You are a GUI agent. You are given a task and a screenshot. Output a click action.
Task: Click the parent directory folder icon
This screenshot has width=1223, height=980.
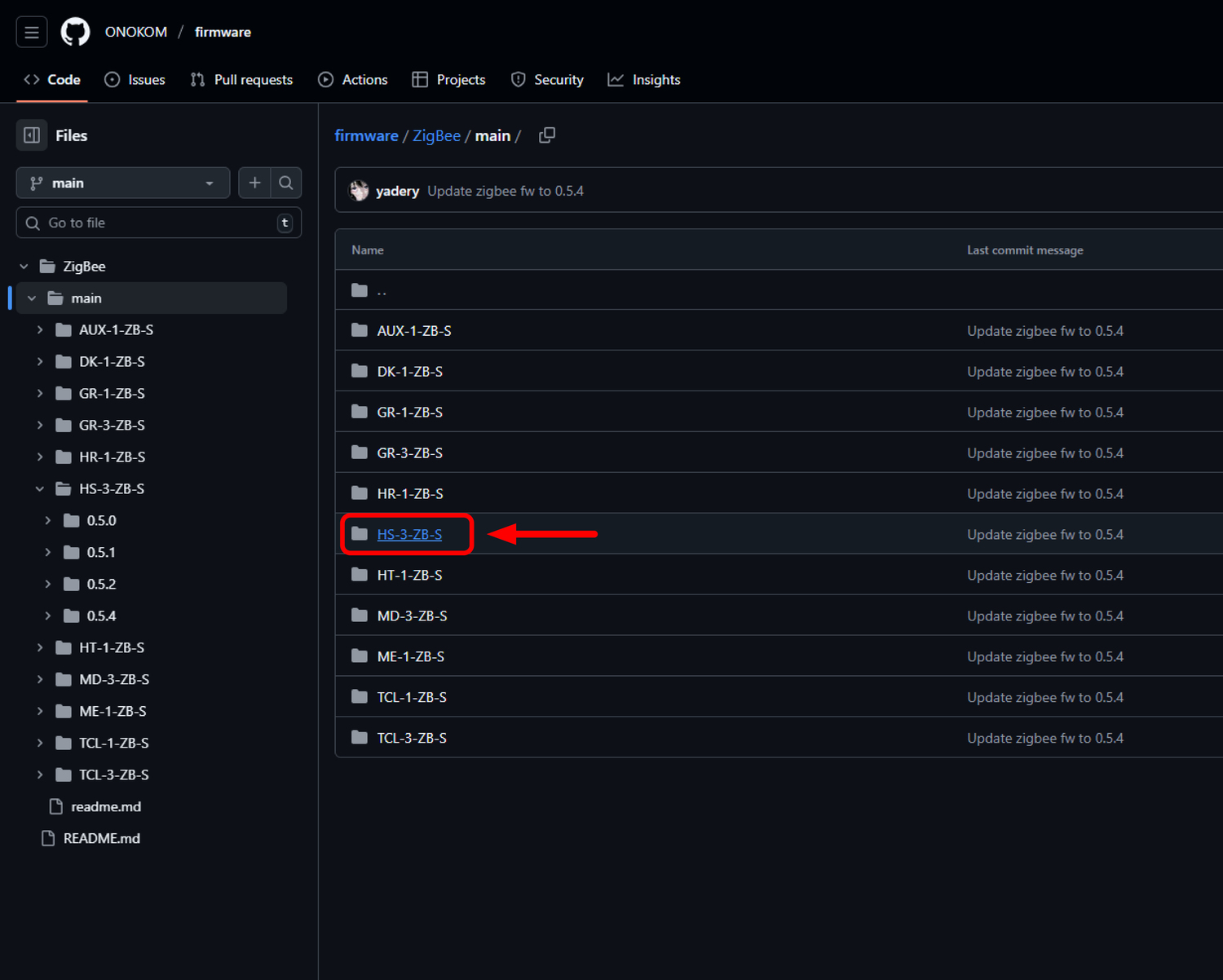360,290
